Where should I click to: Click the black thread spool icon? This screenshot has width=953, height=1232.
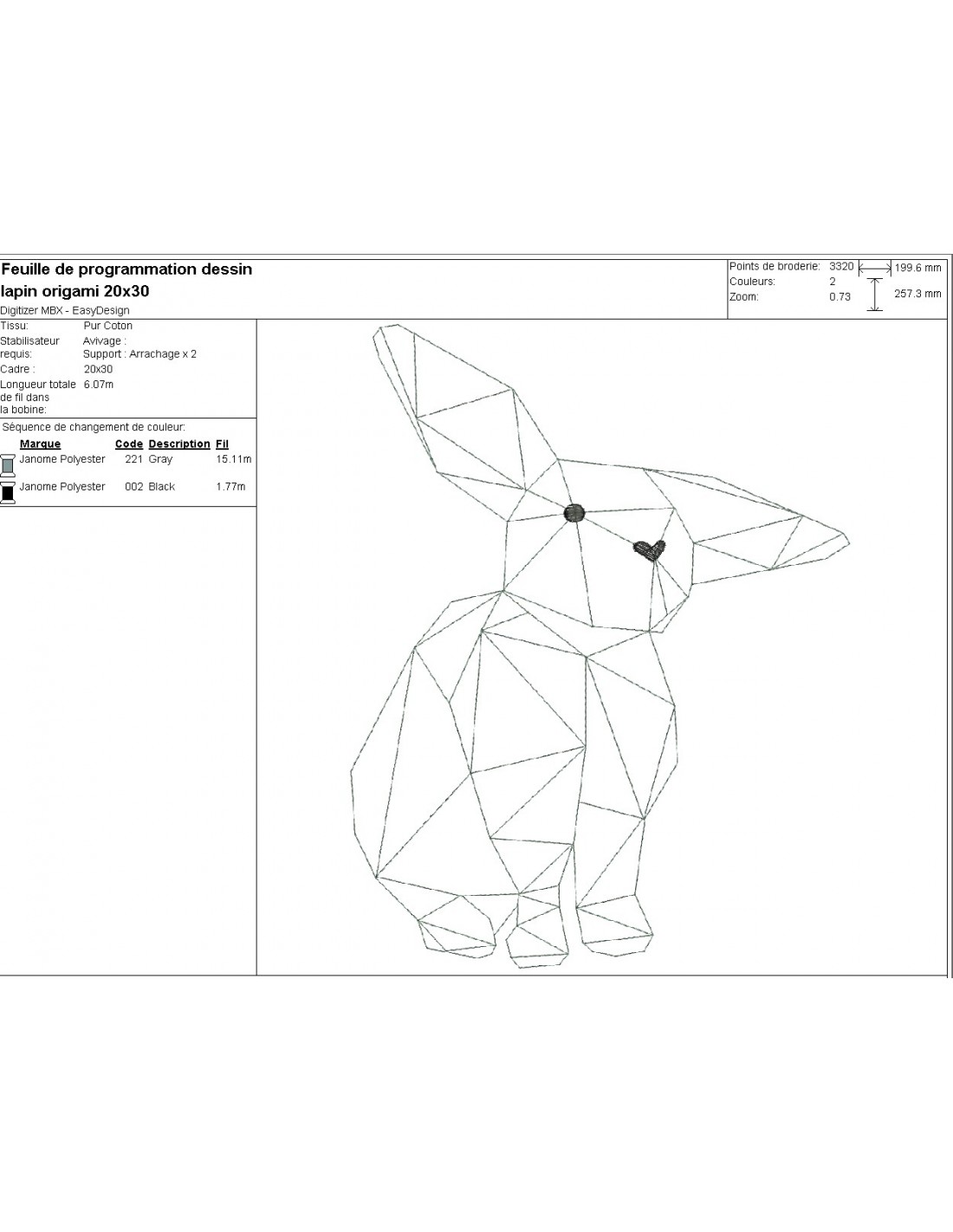tap(7, 493)
